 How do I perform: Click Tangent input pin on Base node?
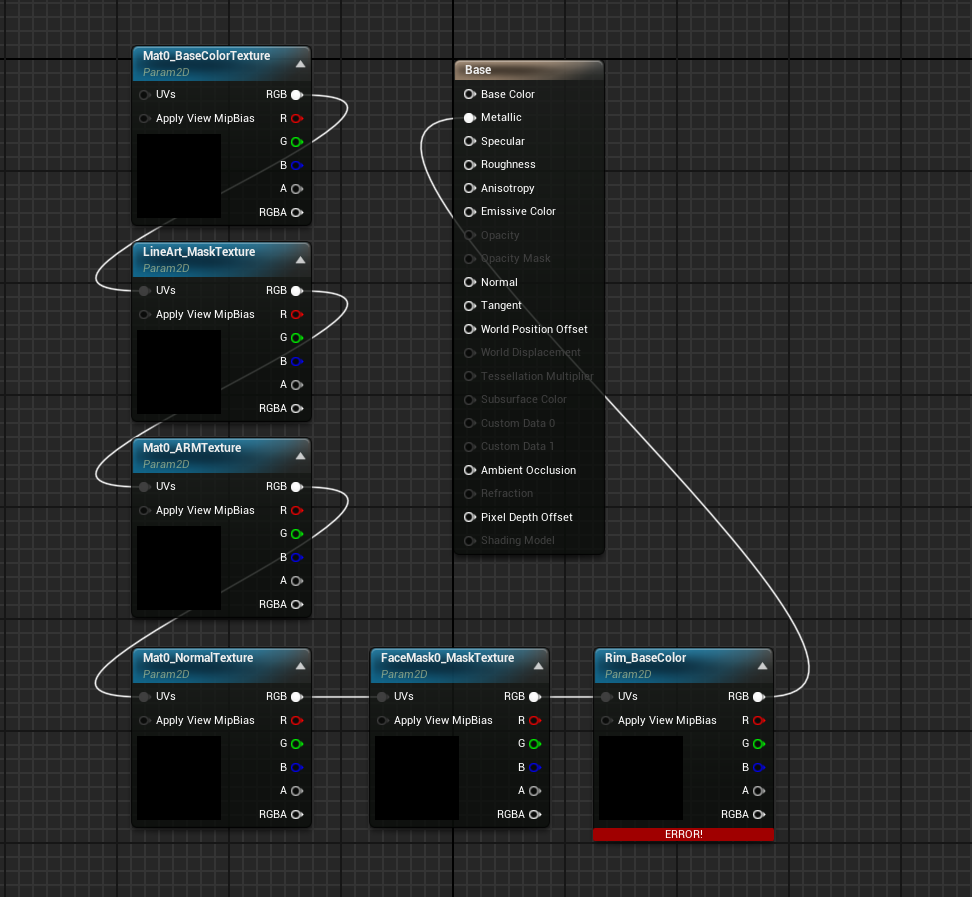[470, 306]
